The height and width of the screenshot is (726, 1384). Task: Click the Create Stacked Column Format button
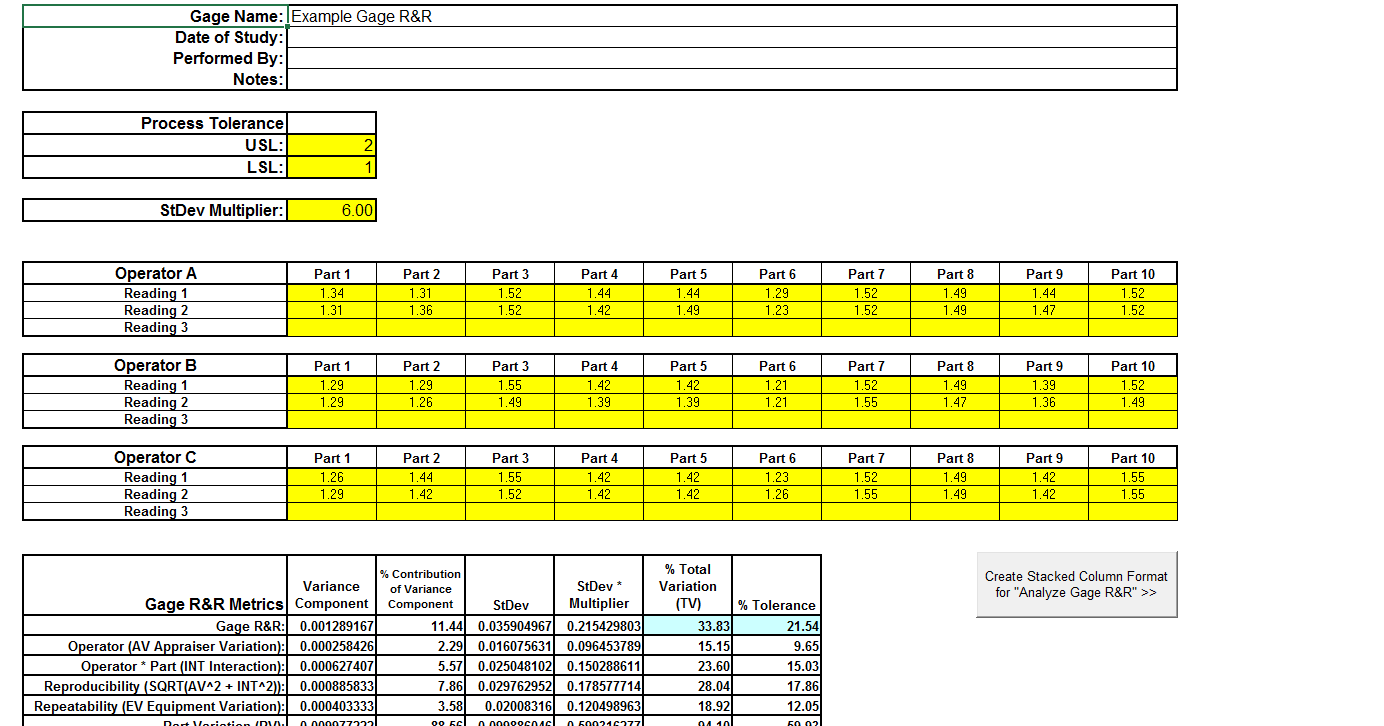(x=1076, y=584)
